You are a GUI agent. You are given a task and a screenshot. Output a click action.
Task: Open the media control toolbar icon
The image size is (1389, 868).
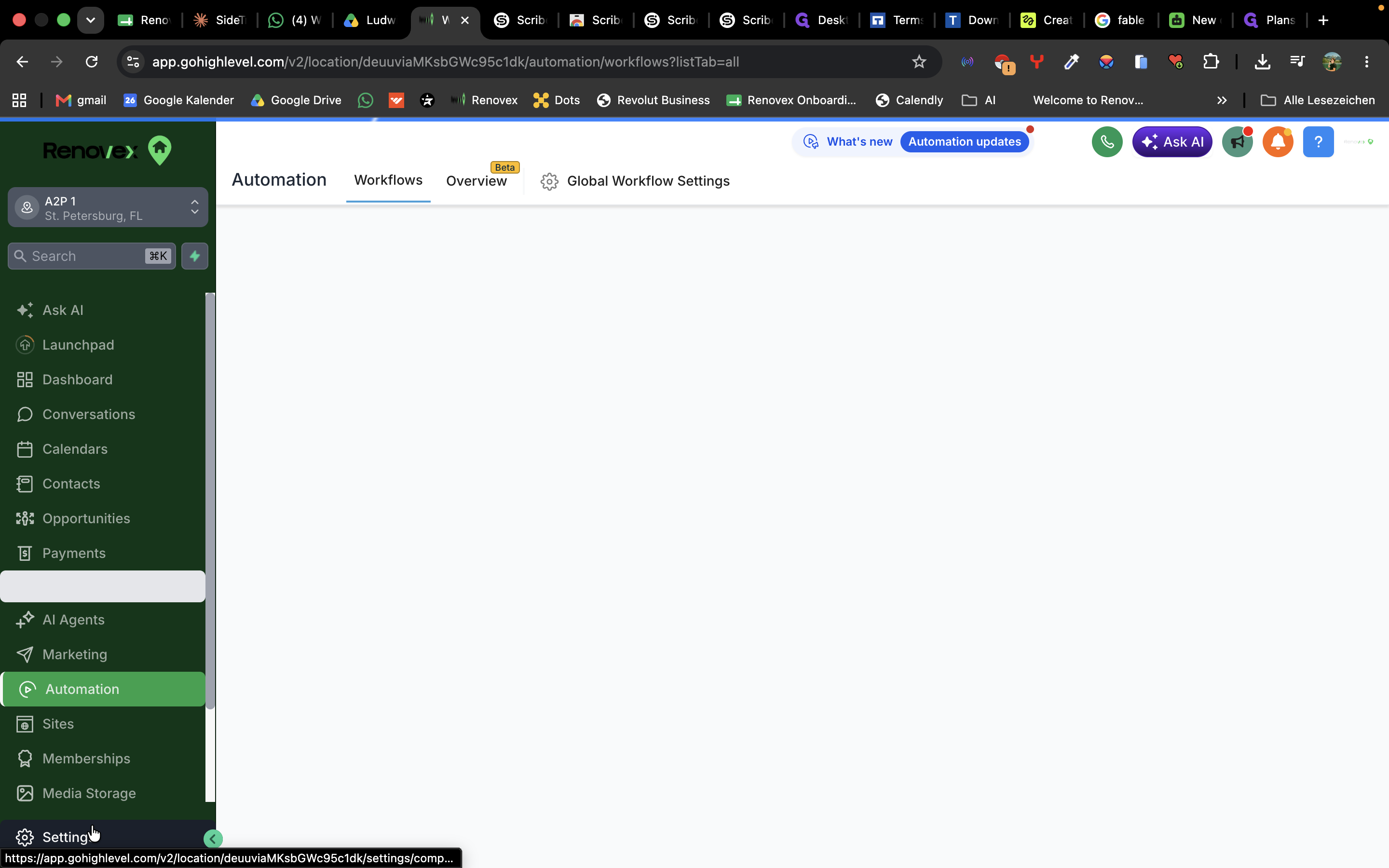pos(1297,61)
